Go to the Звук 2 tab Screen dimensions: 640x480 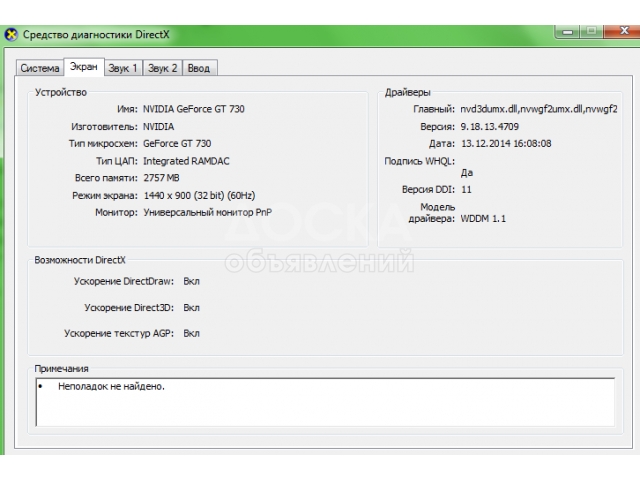tap(163, 68)
